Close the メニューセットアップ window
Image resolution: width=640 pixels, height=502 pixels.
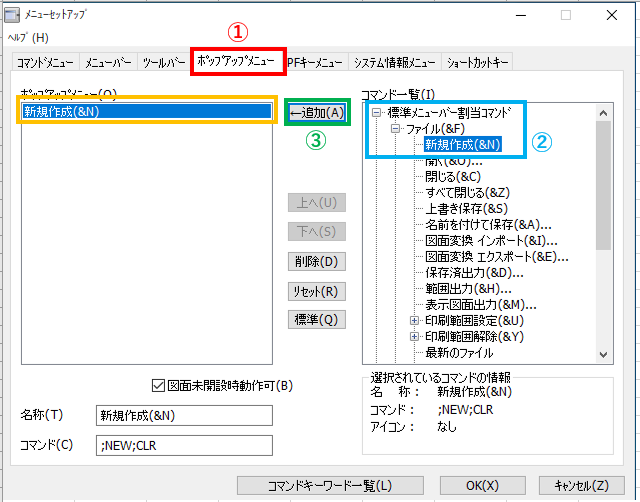611,16
